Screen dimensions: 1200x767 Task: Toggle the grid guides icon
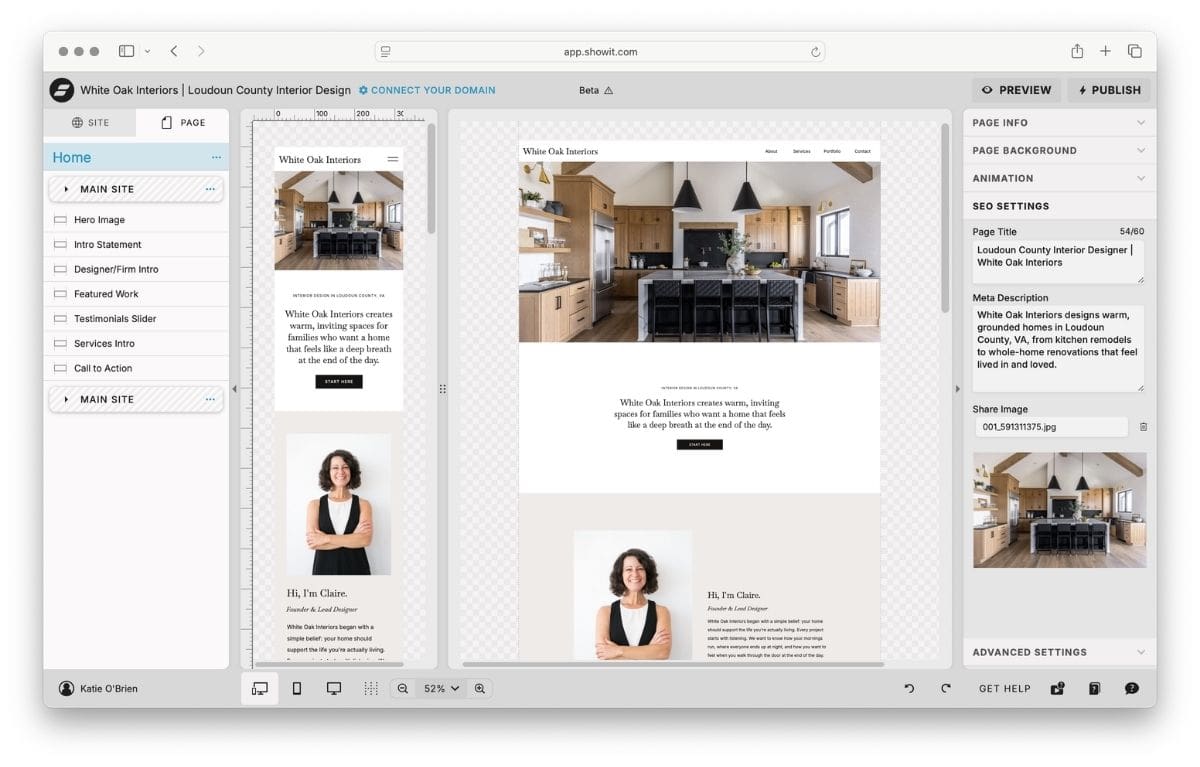click(371, 689)
